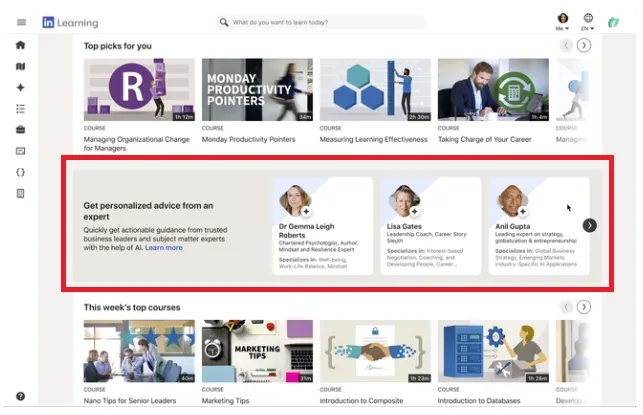The image size is (643, 415).
Task: Open Taking Charge of Your Career course title
Action: [x=485, y=139]
